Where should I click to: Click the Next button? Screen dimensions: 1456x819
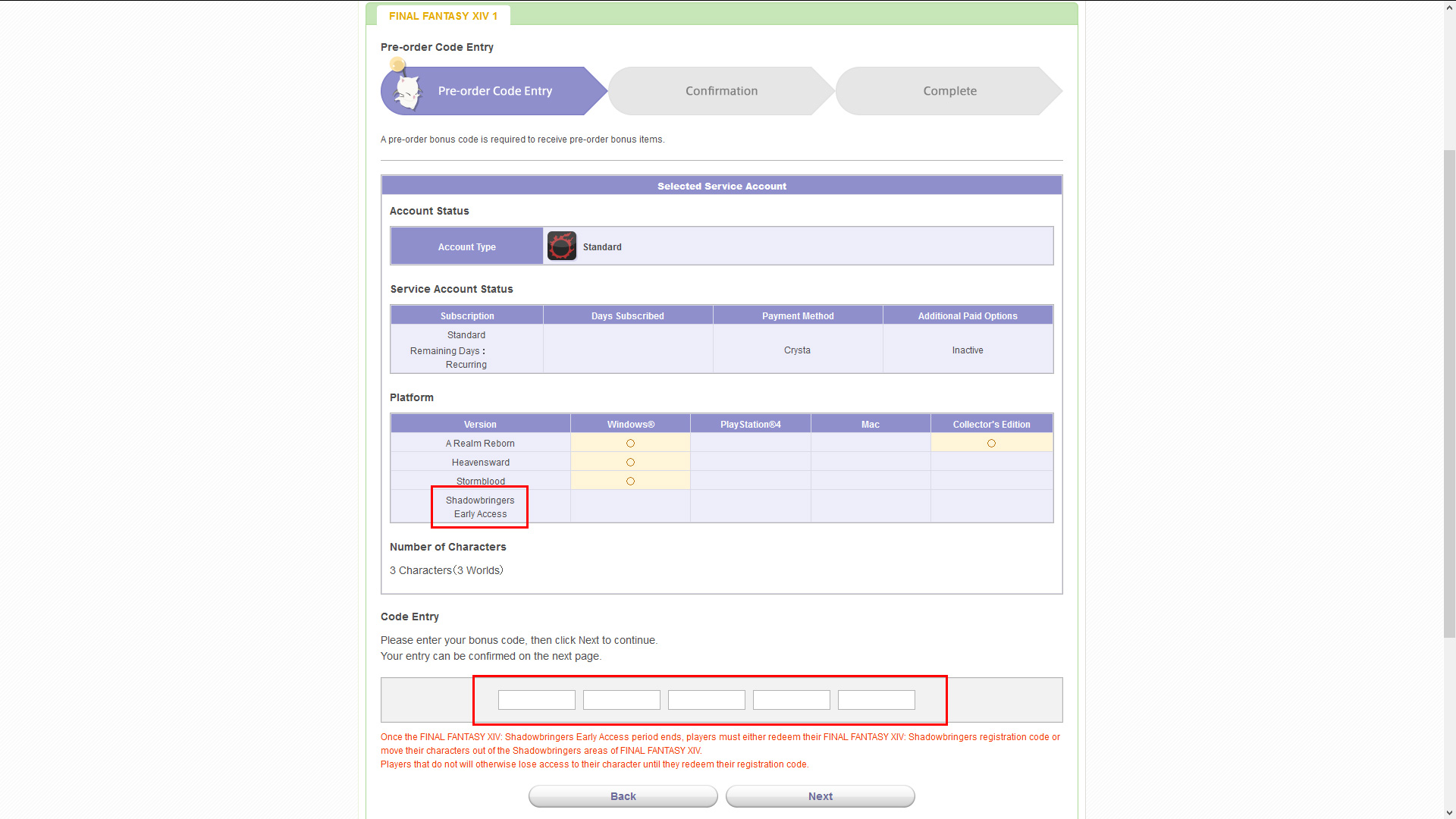(x=821, y=796)
